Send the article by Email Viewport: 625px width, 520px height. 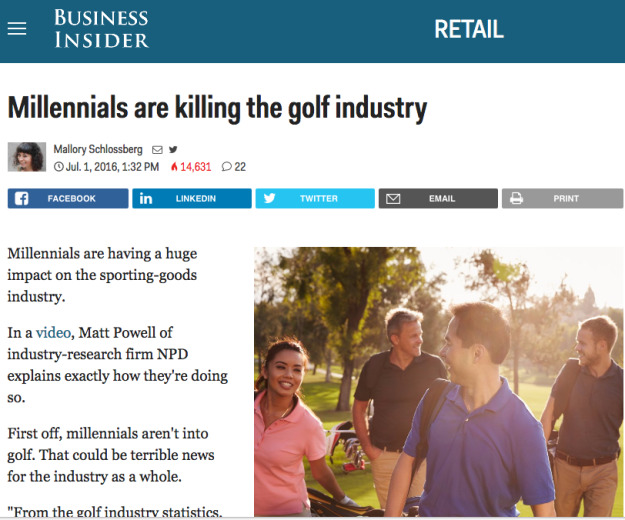click(437, 198)
